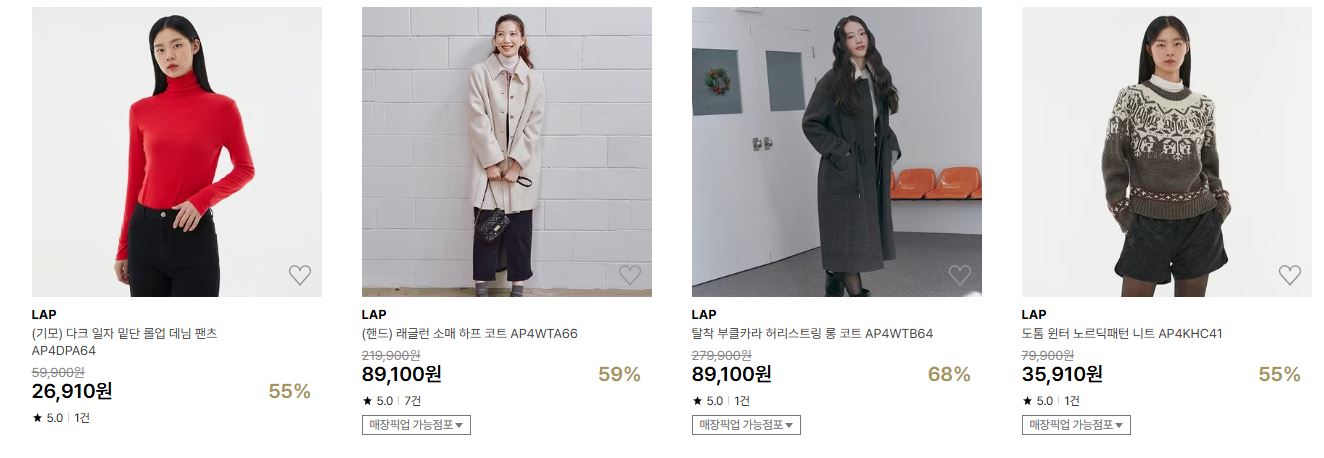The image size is (1324, 458).
Task: Toggle wishlist heart on gray long coat
Action: [x=960, y=275]
